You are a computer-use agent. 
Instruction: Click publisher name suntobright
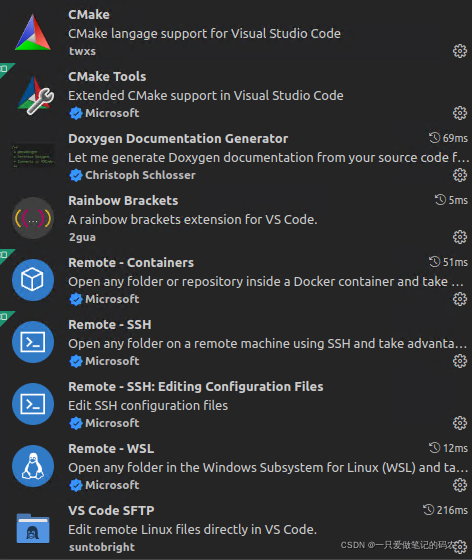pyautogui.click(x=102, y=547)
